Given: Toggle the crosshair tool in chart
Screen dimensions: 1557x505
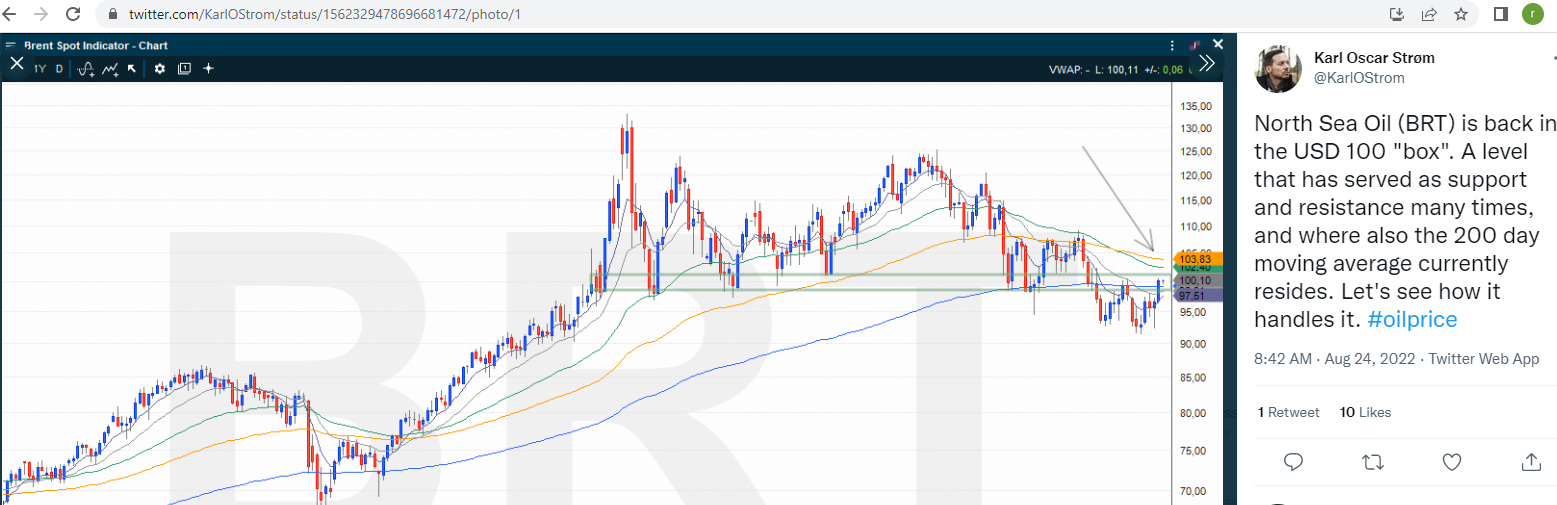Looking at the screenshot, I should pyautogui.click(x=208, y=69).
